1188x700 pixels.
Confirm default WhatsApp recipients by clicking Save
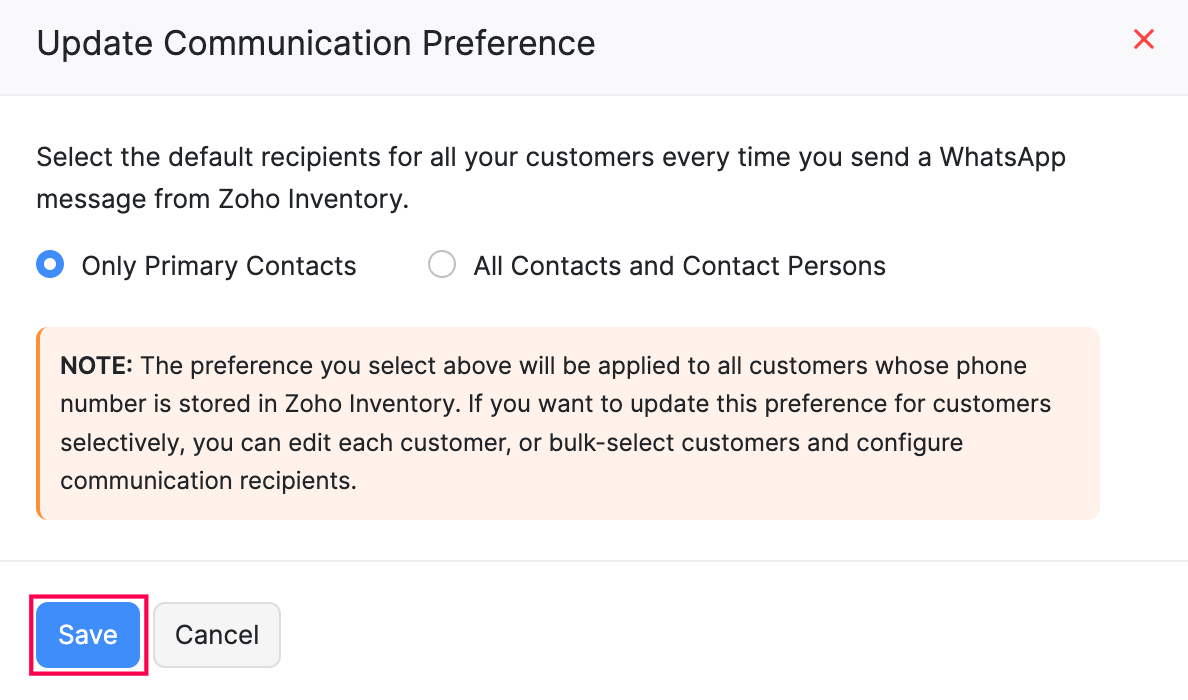(88, 634)
